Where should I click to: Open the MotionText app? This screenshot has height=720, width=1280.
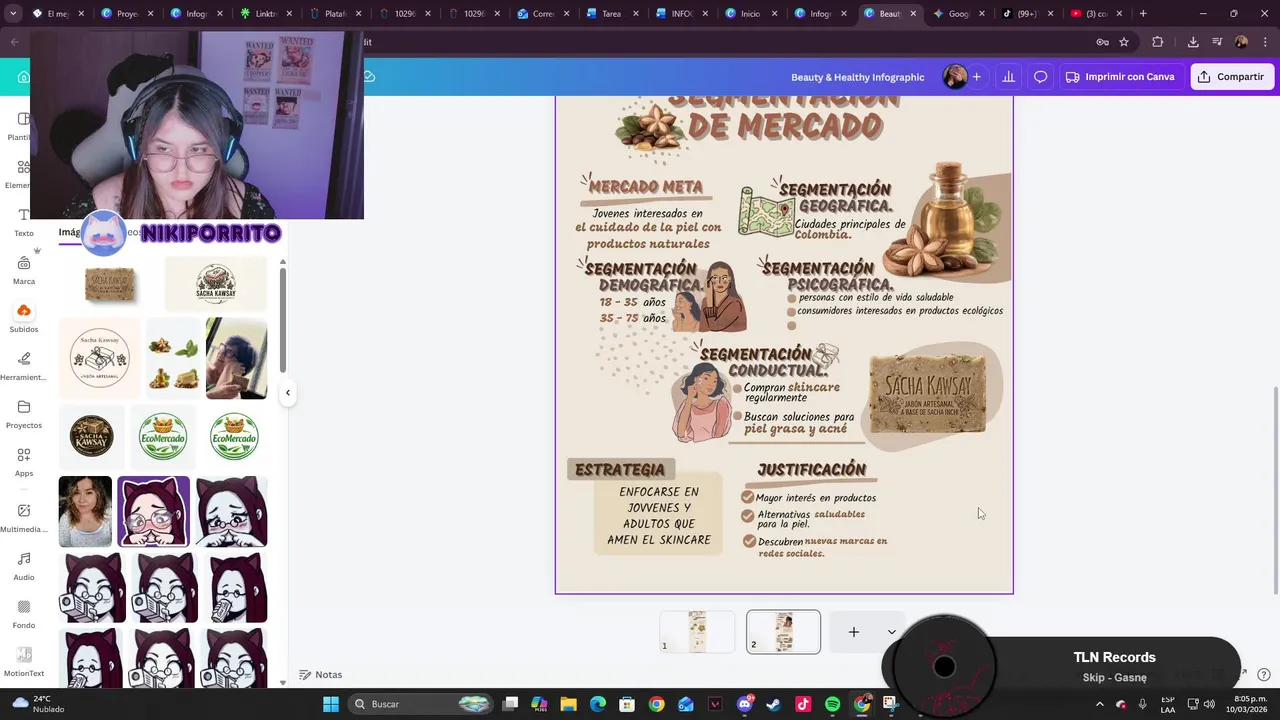coord(24,662)
